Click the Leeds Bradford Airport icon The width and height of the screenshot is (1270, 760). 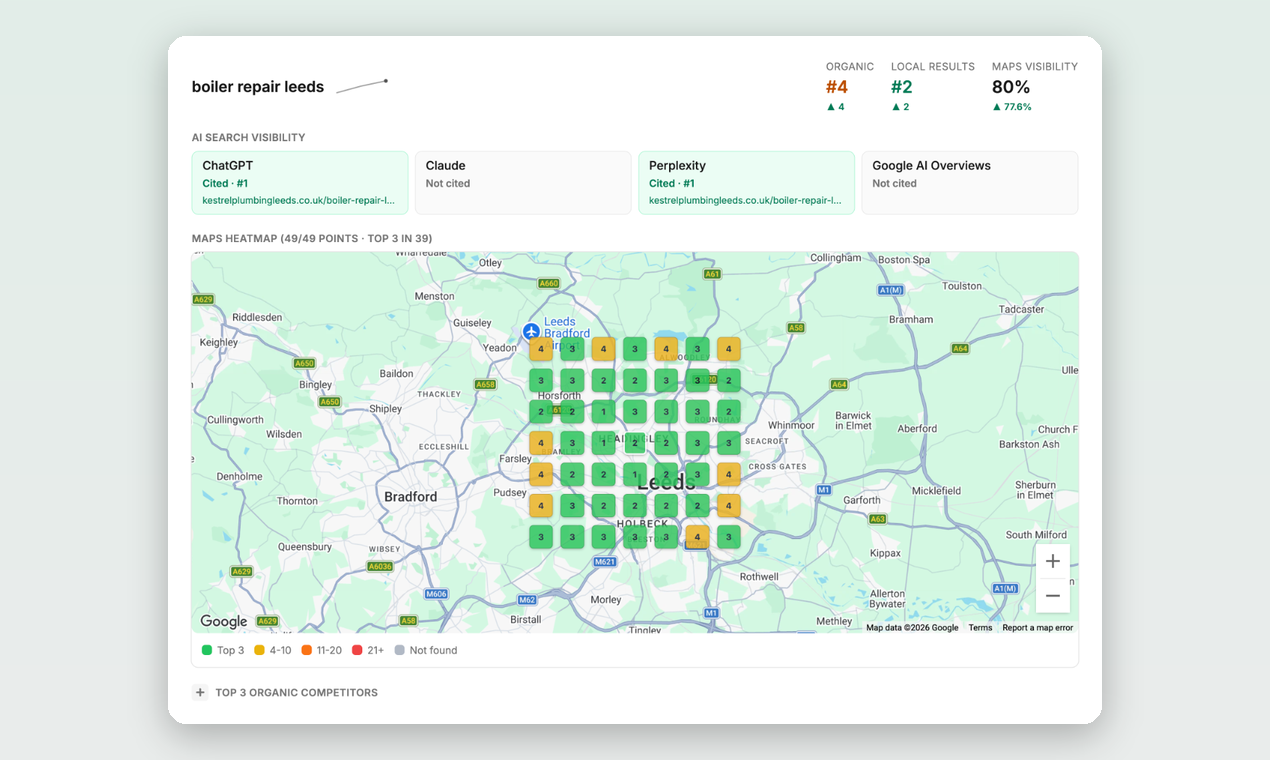[x=531, y=330]
